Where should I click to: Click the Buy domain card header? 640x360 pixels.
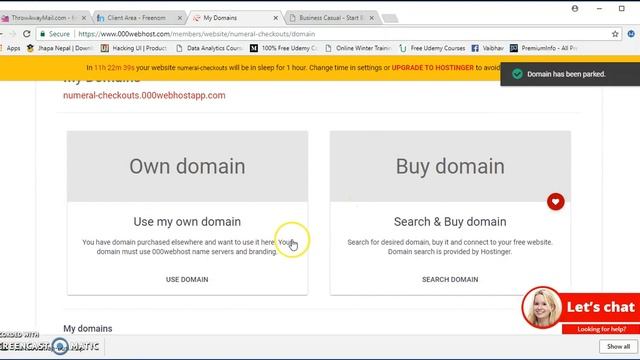tap(450, 167)
